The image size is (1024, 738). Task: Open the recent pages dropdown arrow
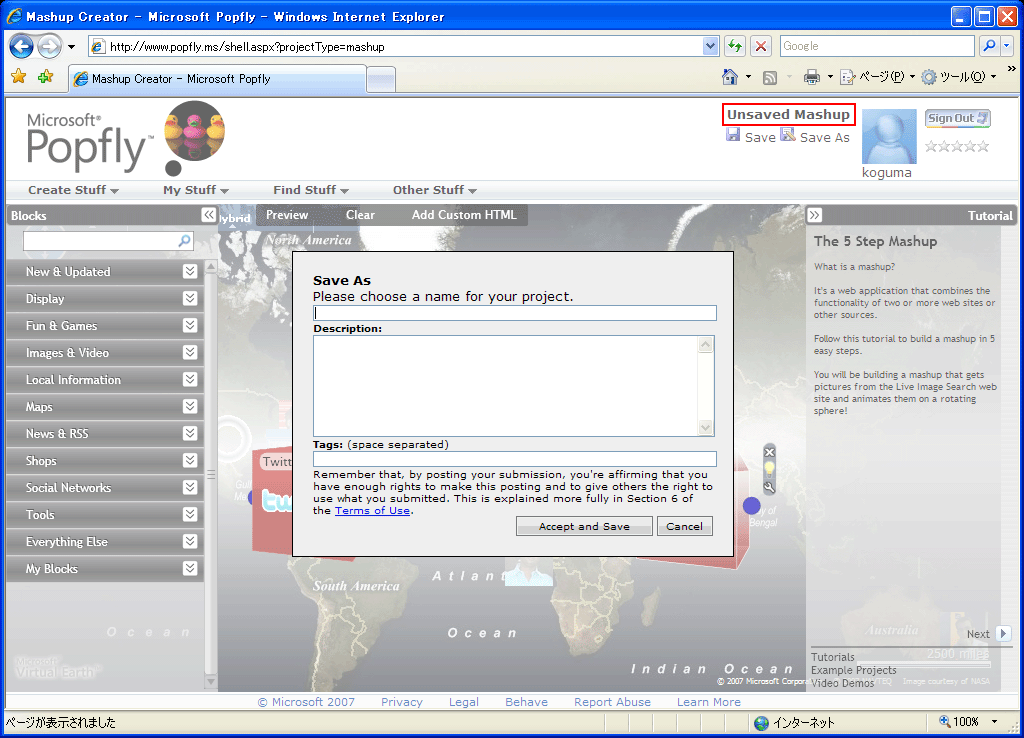[x=71, y=47]
